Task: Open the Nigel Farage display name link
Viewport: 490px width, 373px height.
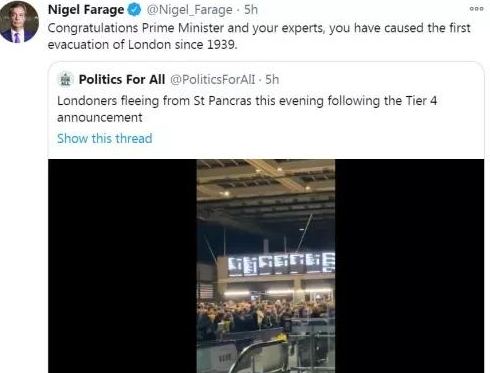Action: [86, 10]
